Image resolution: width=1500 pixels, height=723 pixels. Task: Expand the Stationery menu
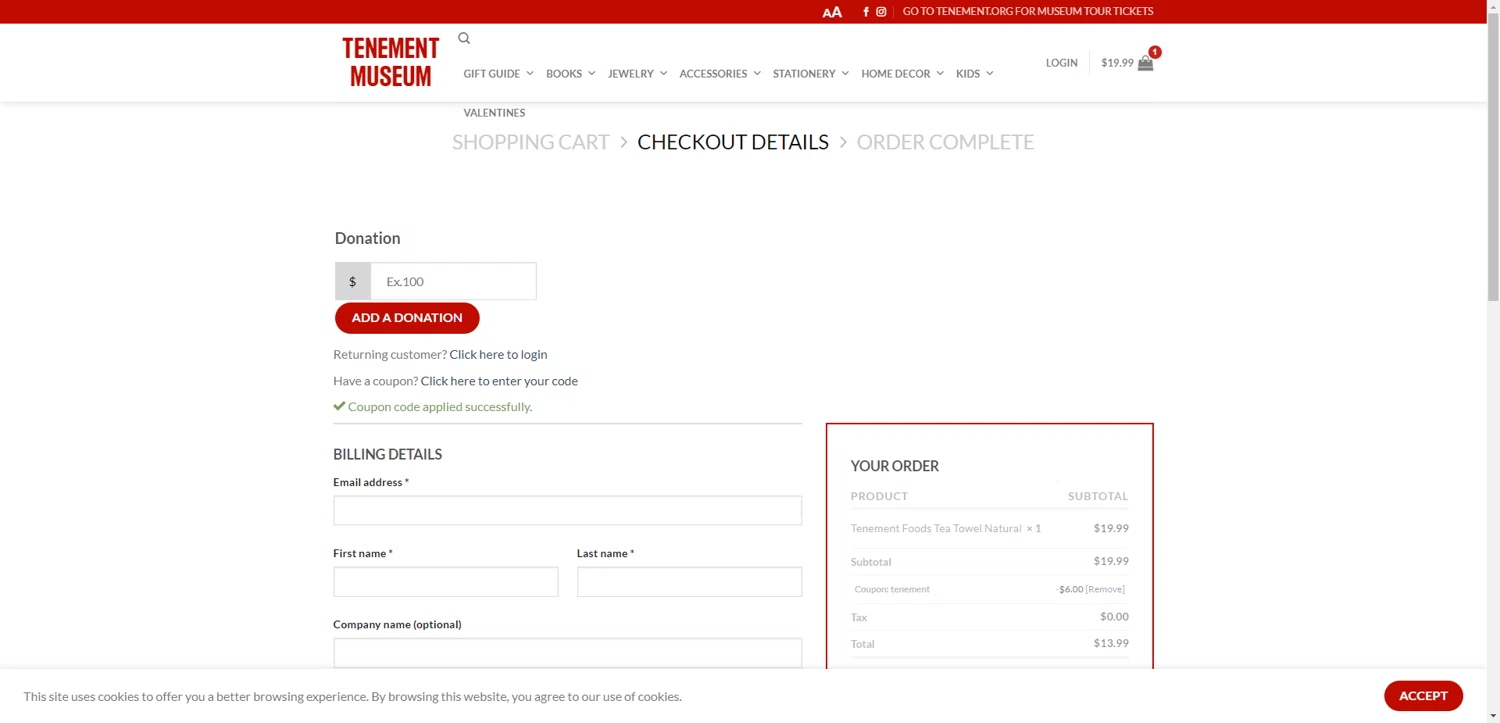click(x=810, y=73)
